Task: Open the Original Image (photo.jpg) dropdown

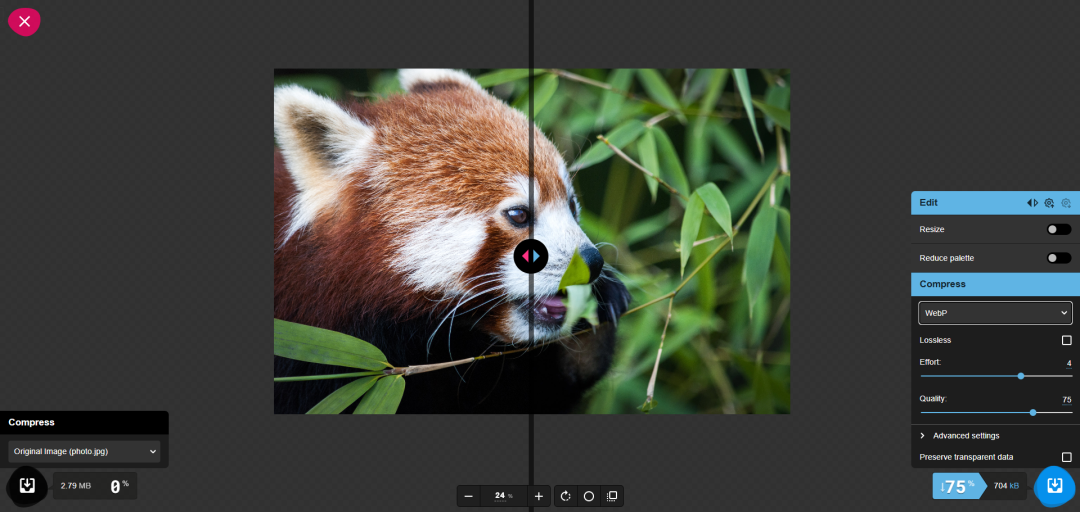Action: click(x=84, y=451)
